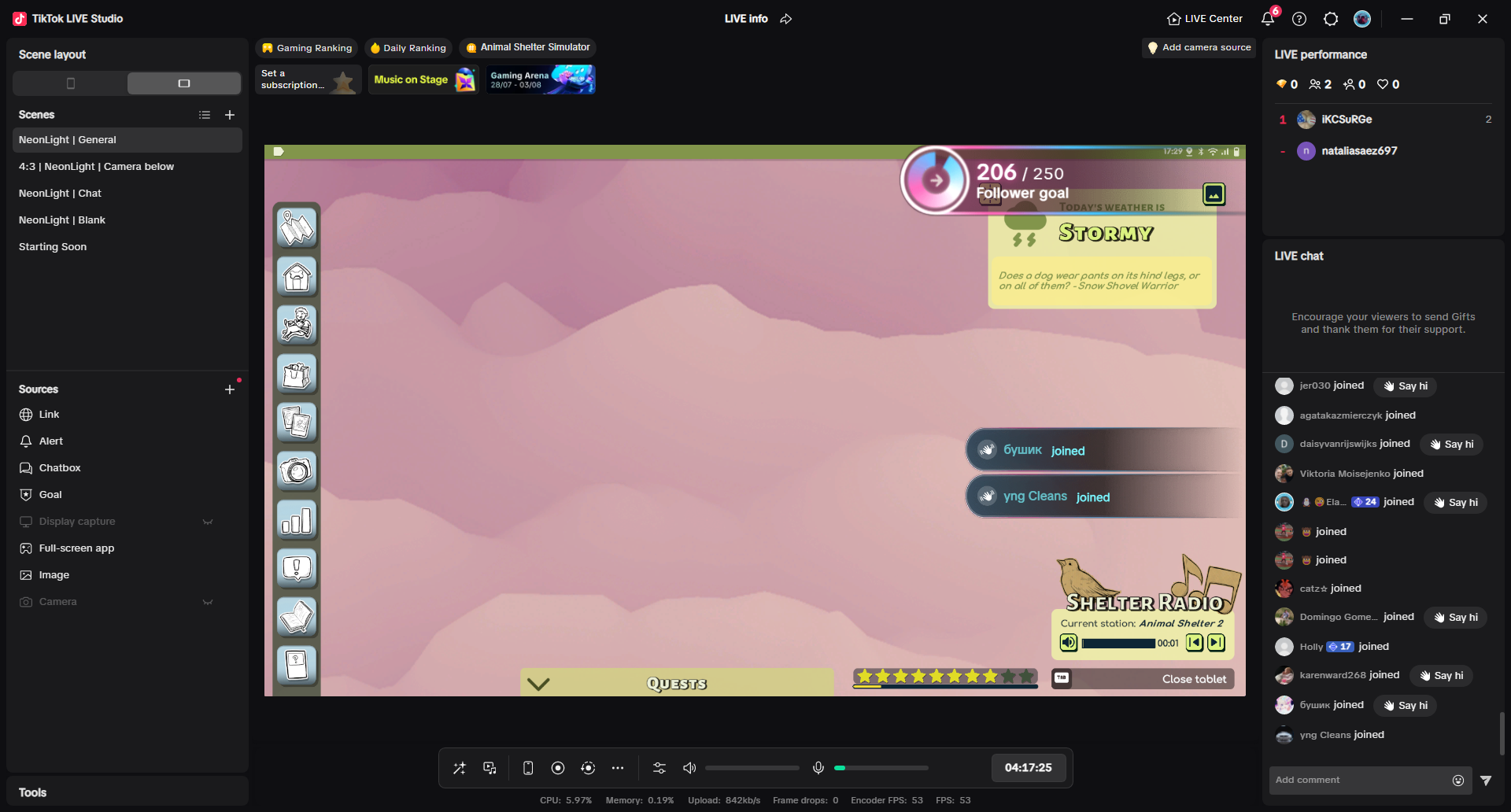The width and height of the screenshot is (1511, 812).
Task: Open the Music on Stage banner
Action: click(423, 79)
